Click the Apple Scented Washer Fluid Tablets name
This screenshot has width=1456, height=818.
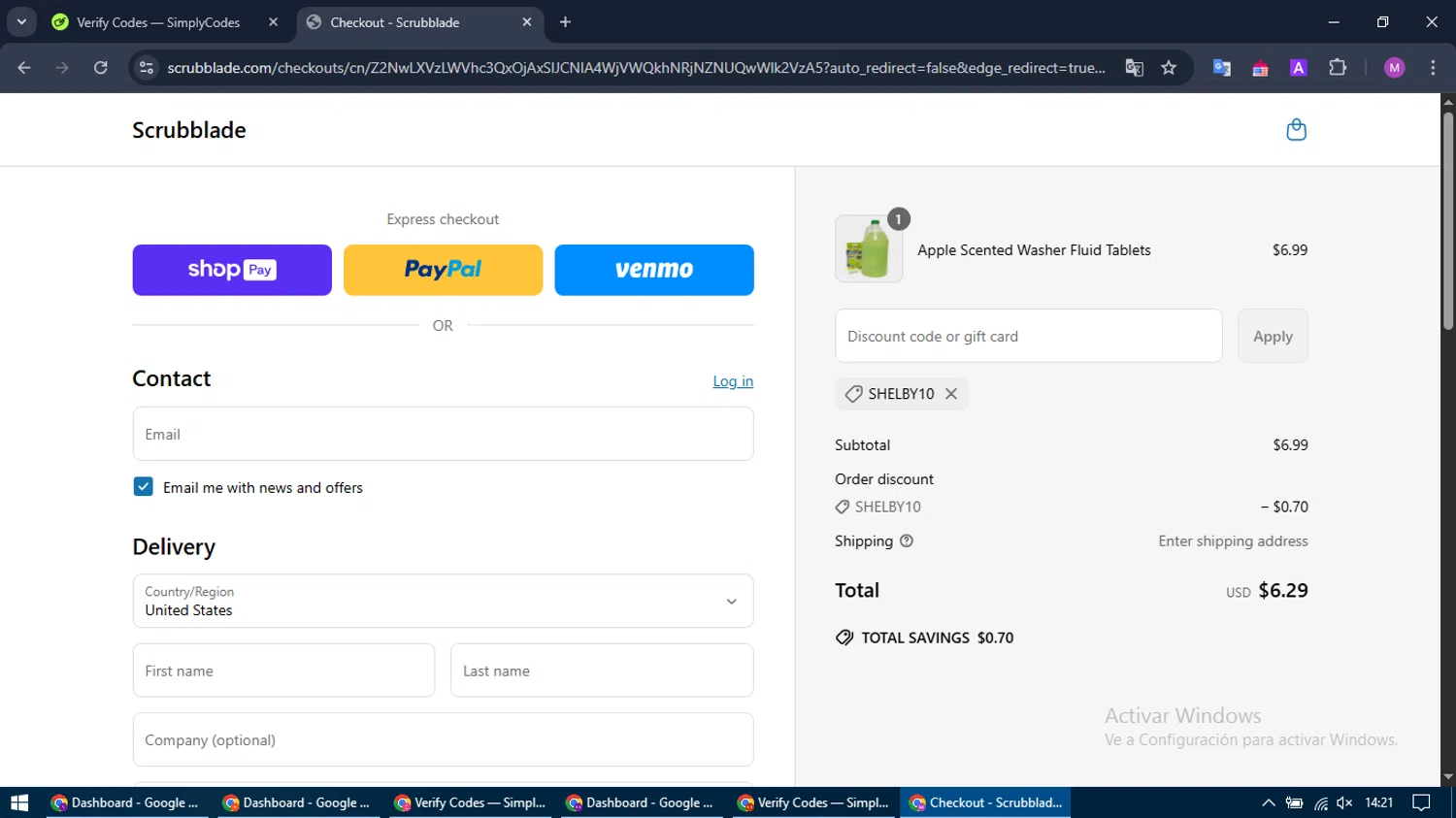(x=1034, y=250)
